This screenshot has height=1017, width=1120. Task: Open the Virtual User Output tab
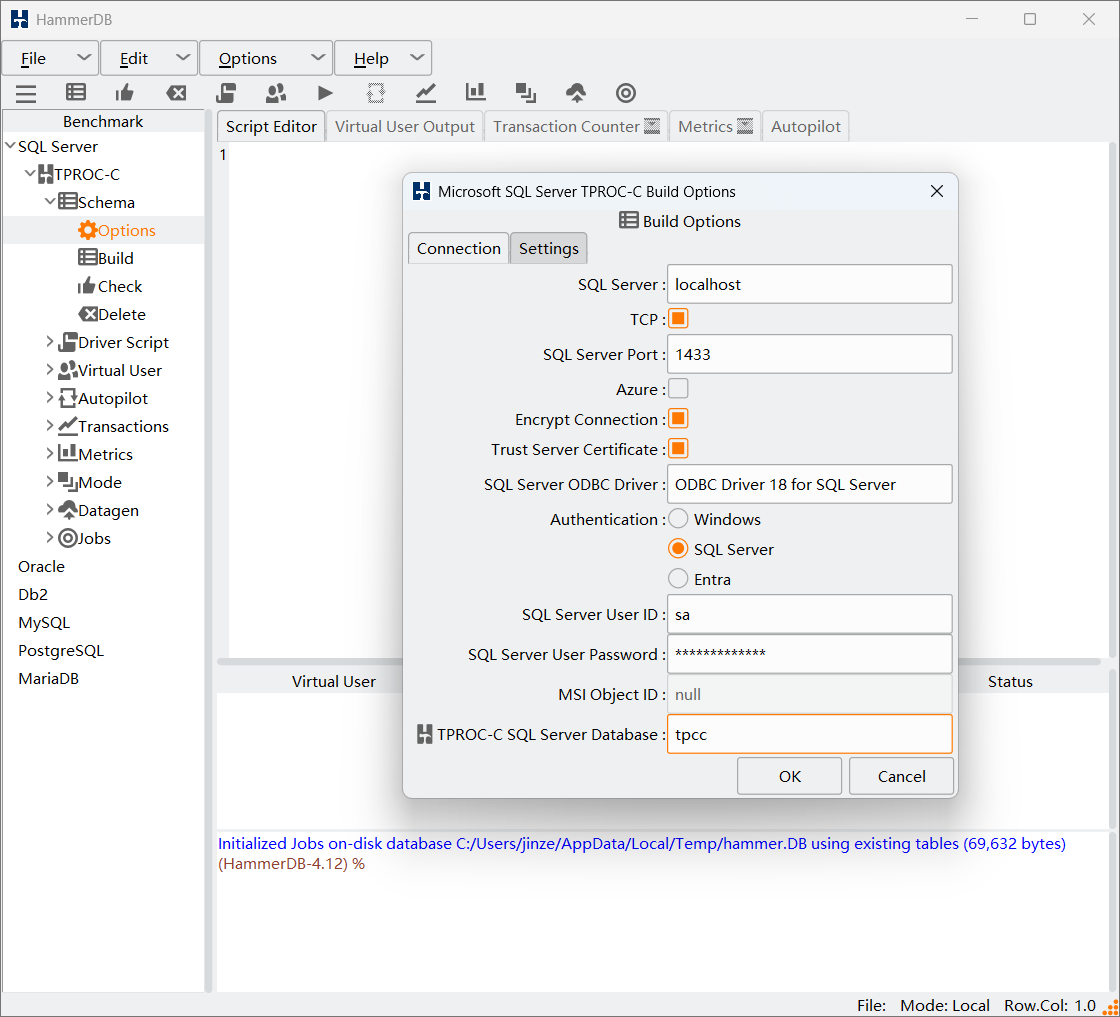pos(404,126)
